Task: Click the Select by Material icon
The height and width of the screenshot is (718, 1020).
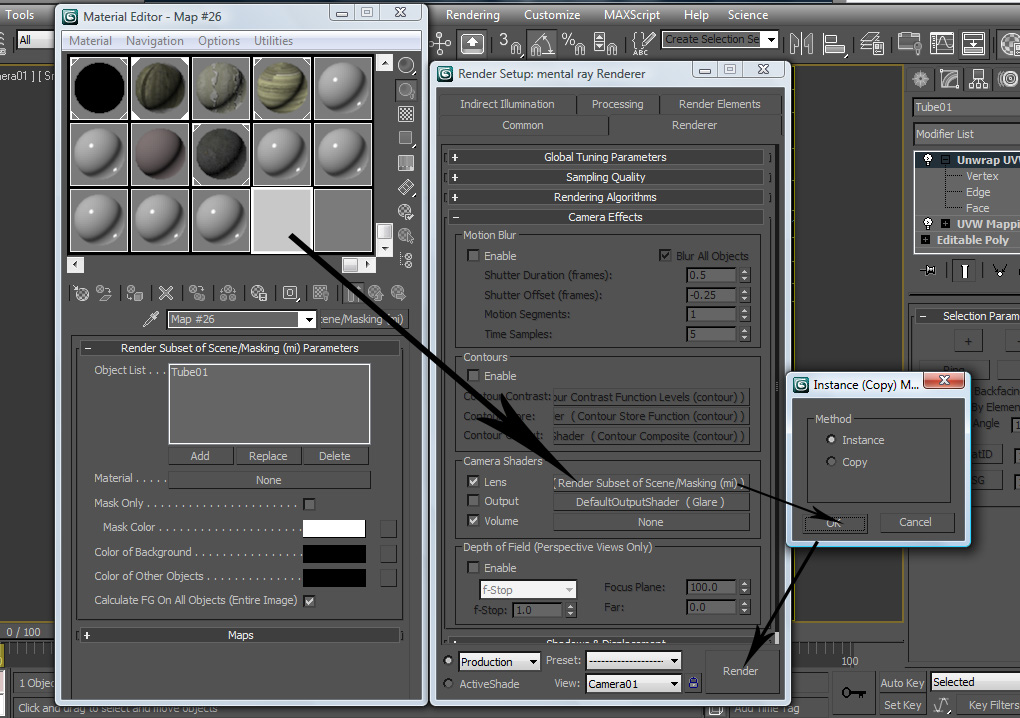Action: click(x=407, y=236)
